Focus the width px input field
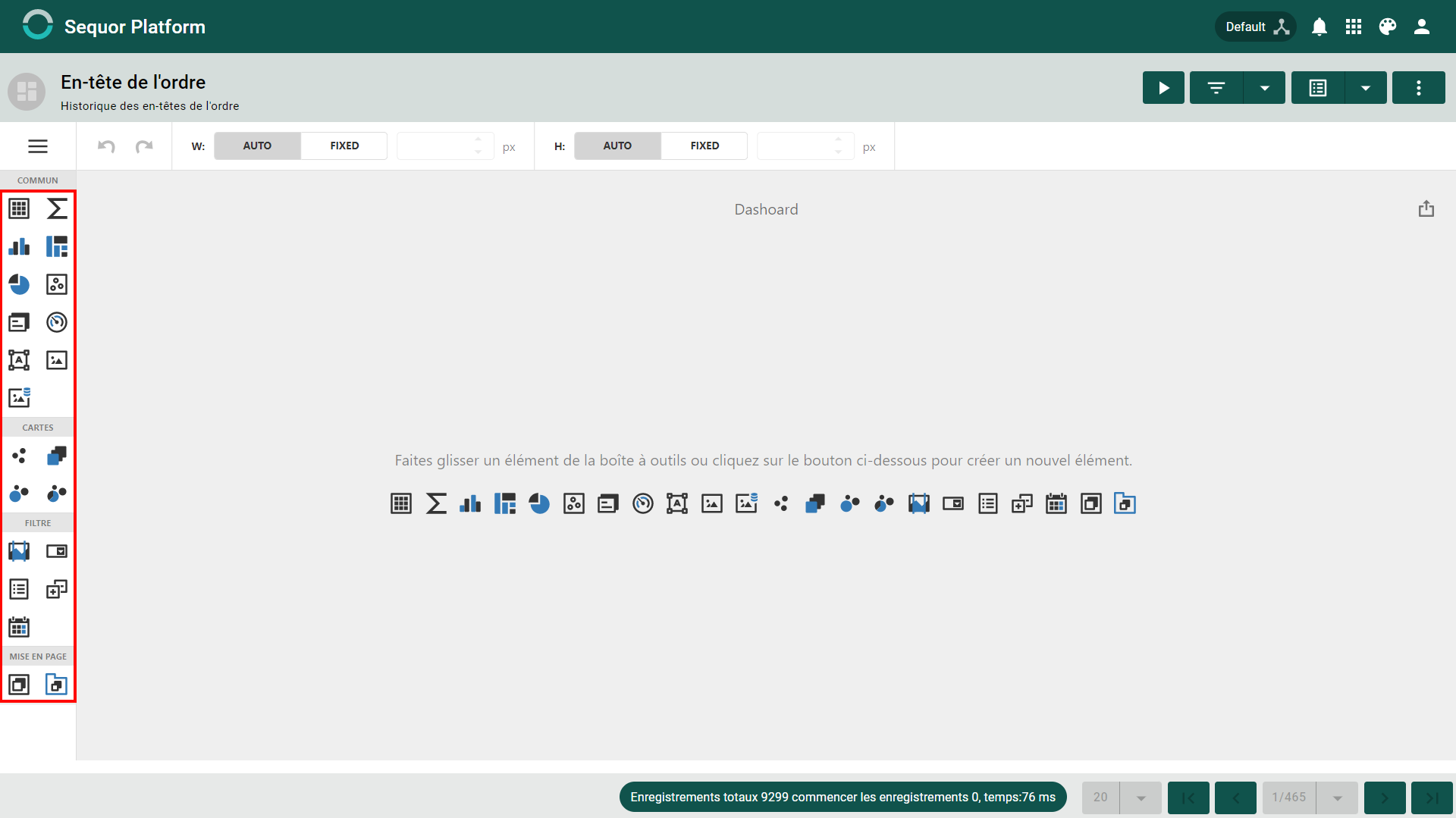The height and width of the screenshot is (818, 1456). pyautogui.click(x=445, y=146)
